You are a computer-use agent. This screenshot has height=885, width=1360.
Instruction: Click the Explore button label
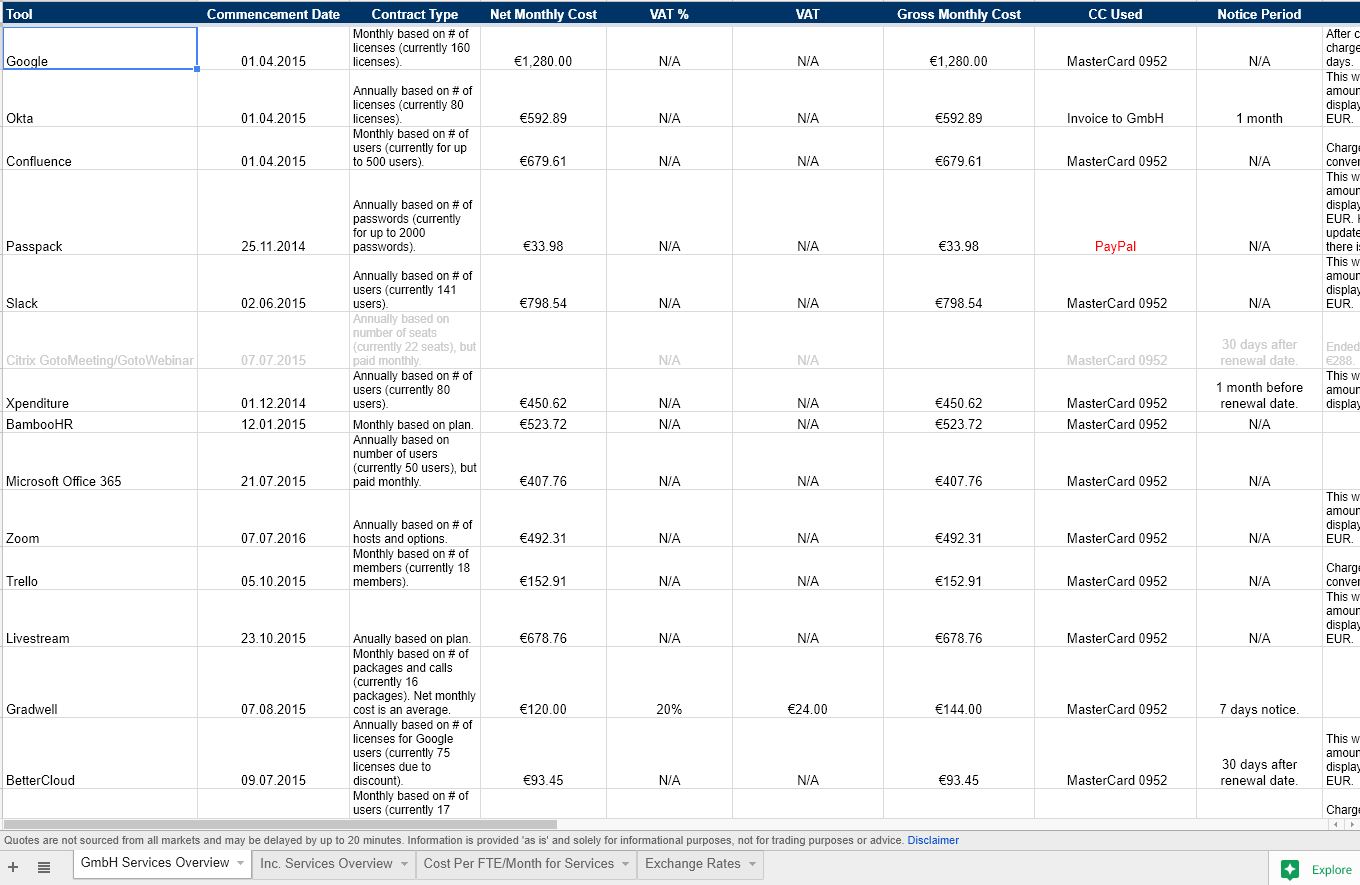(1331, 870)
